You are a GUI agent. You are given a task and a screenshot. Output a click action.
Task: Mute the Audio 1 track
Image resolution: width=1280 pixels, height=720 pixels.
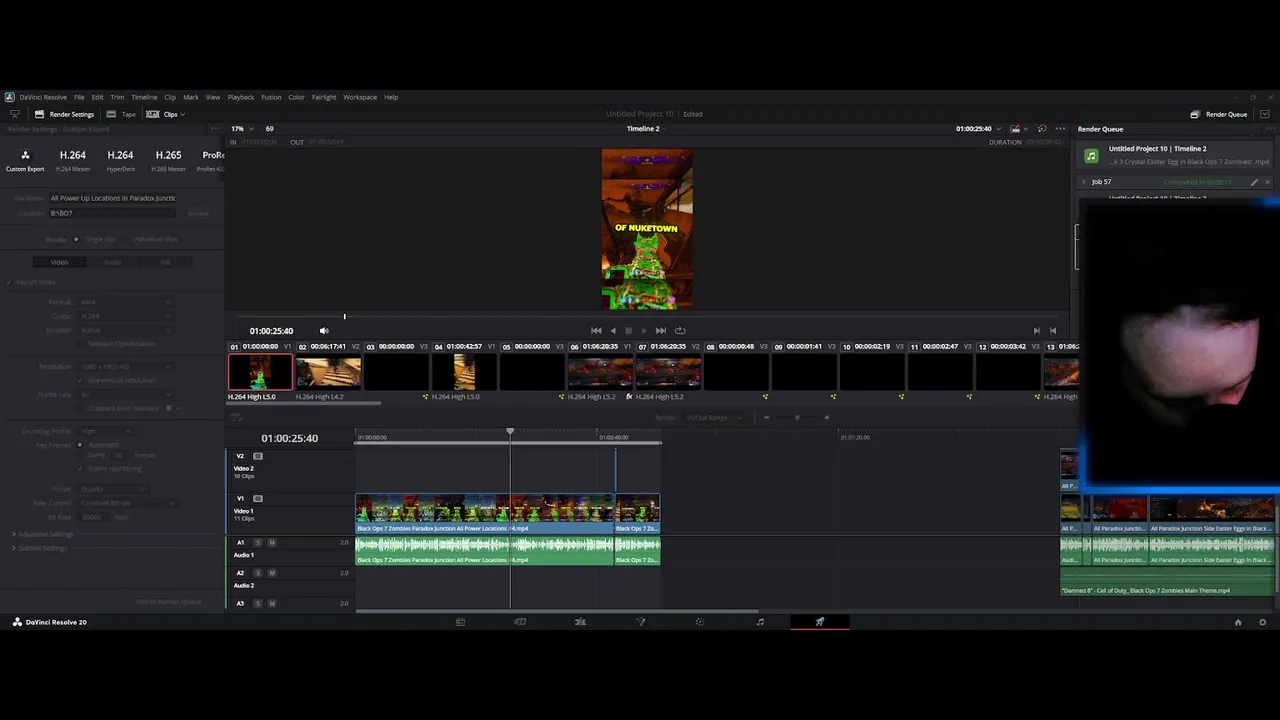pyautogui.click(x=272, y=543)
